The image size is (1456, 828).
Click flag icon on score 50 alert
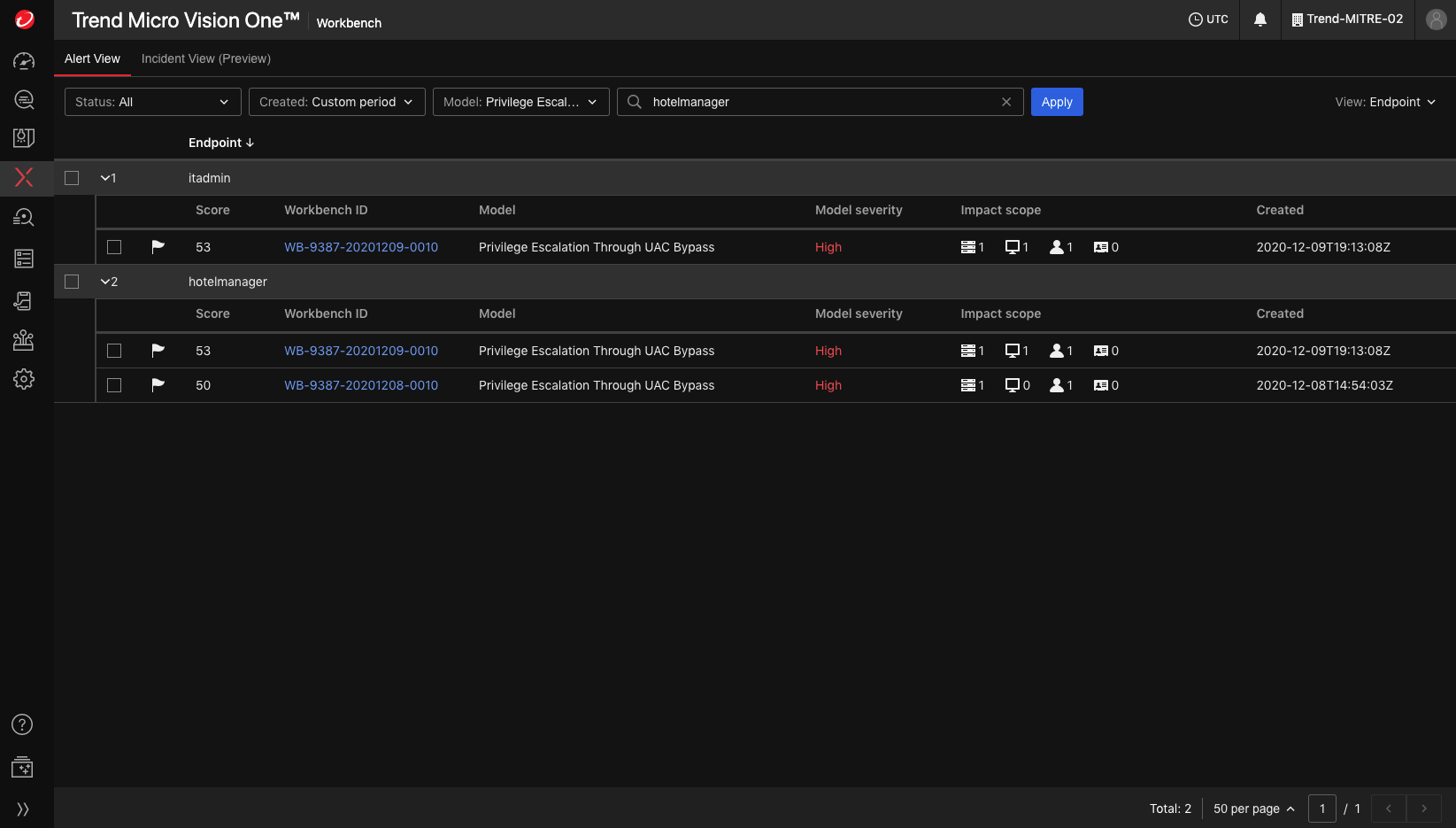[x=158, y=385]
